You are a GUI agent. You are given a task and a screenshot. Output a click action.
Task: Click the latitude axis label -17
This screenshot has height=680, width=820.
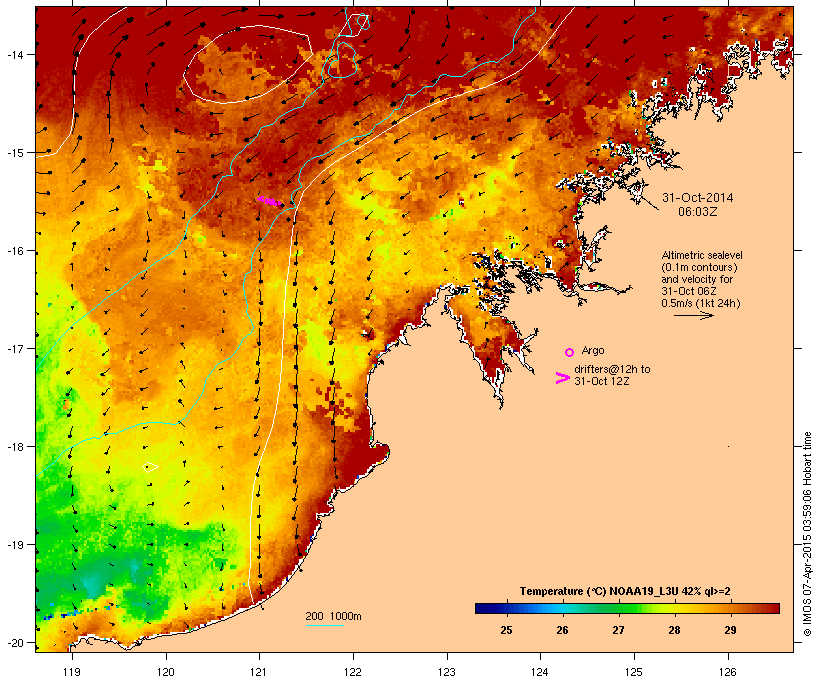pos(15,348)
